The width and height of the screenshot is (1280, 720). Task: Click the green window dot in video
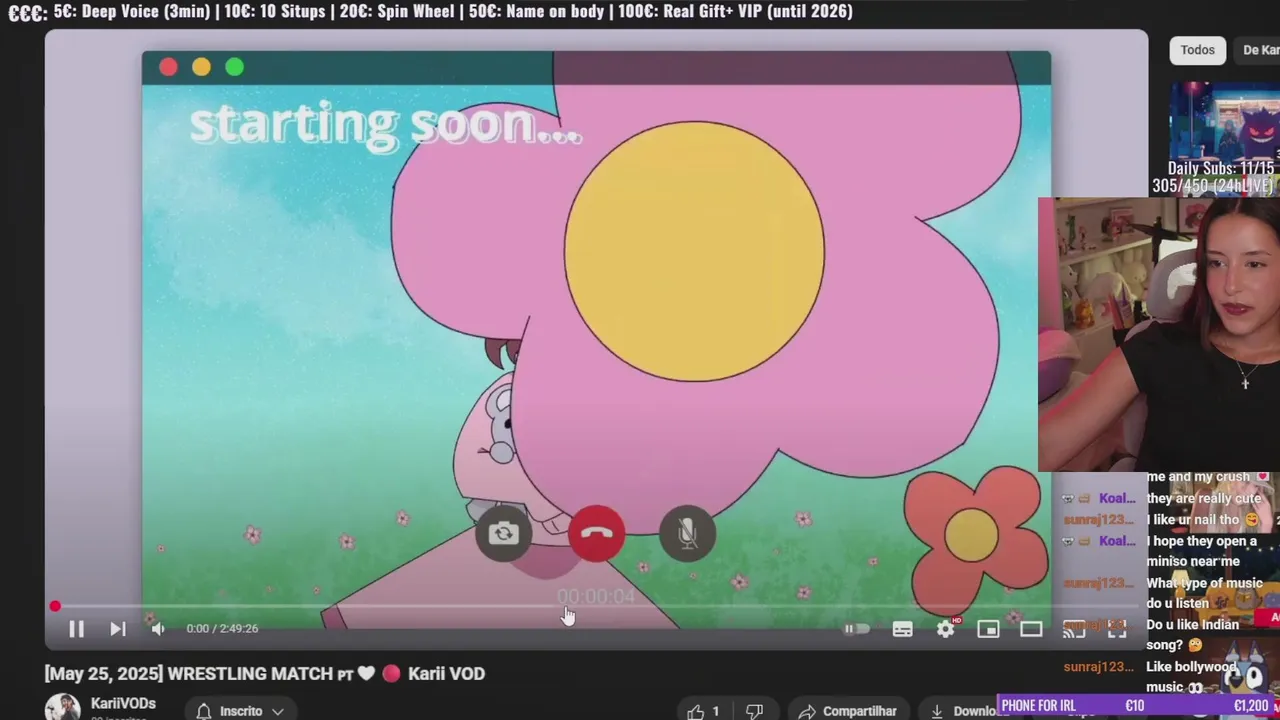(x=234, y=67)
